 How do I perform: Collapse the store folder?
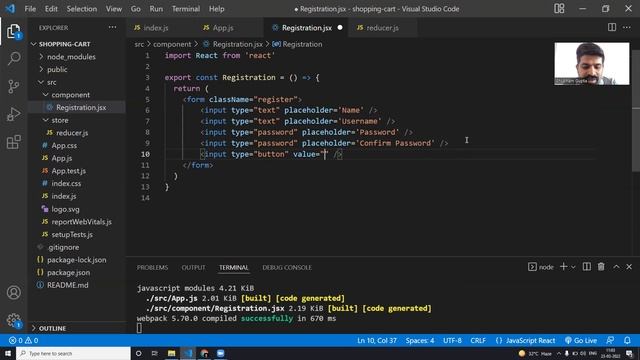[60, 120]
